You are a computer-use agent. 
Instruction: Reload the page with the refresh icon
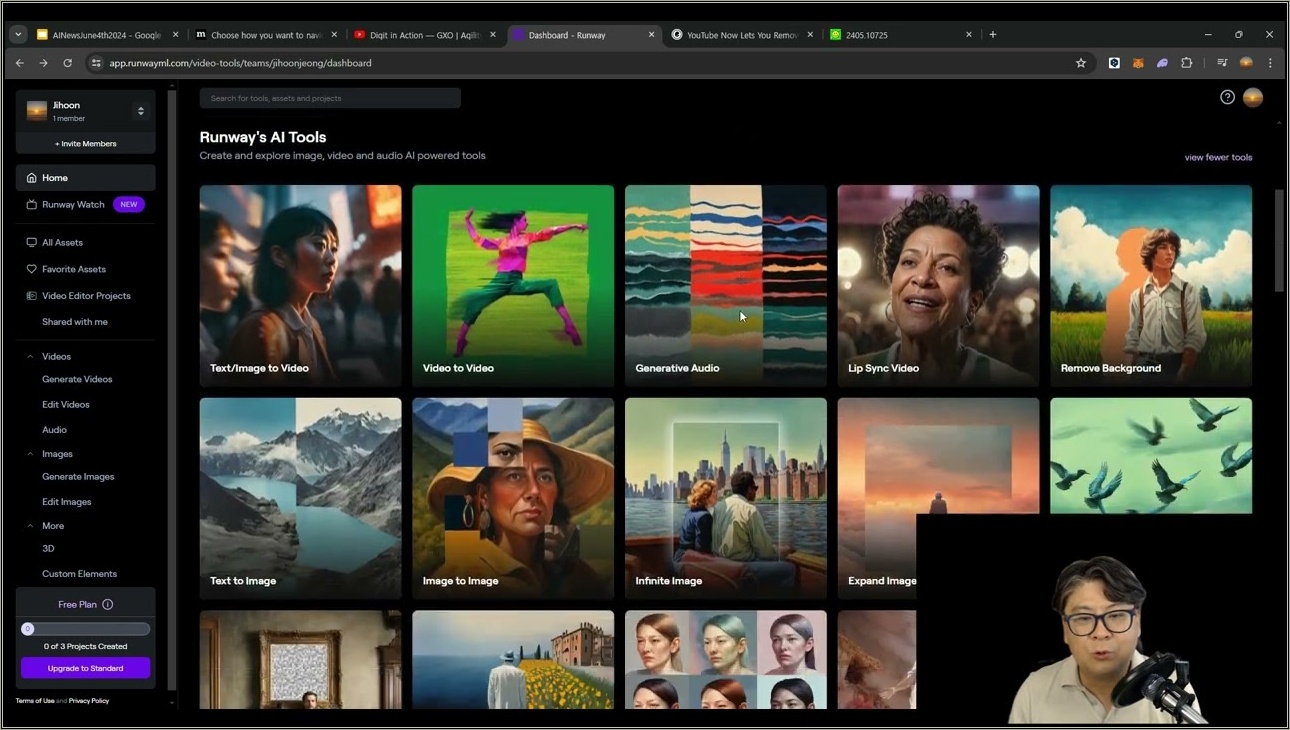pyautogui.click(x=68, y=63)
